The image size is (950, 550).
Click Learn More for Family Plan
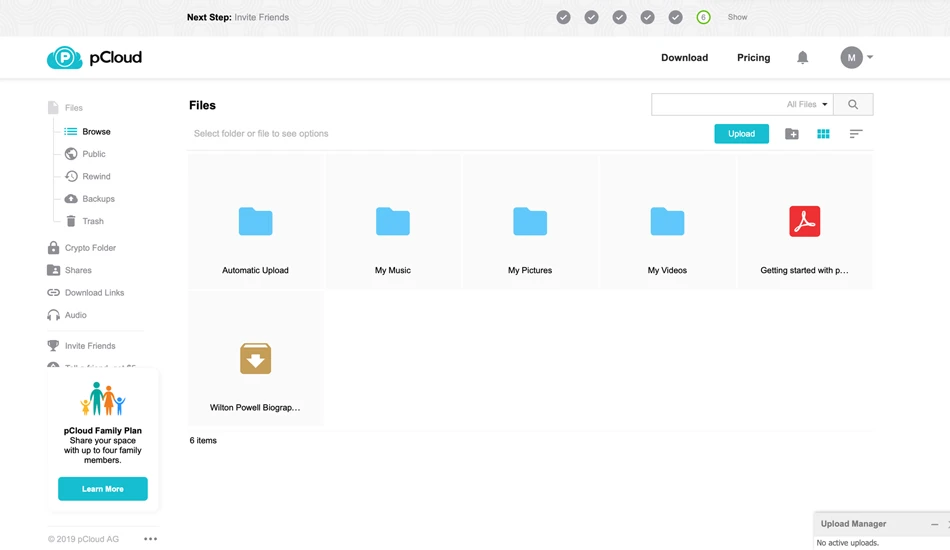tap(102, 489)
